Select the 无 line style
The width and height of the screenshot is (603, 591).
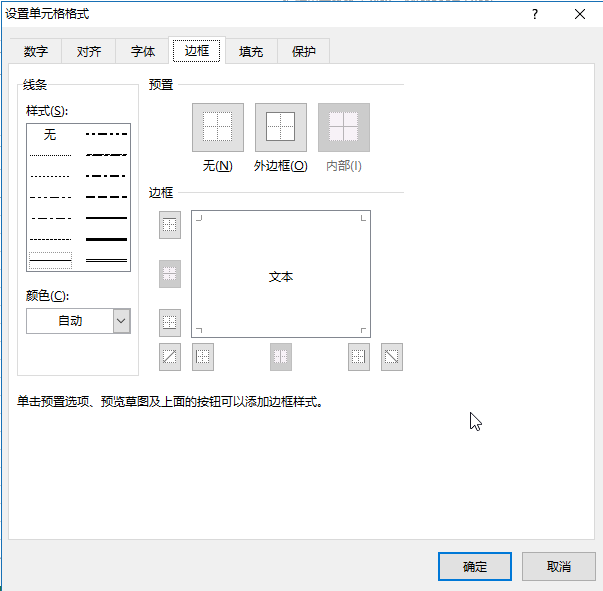tap(50, 134)
